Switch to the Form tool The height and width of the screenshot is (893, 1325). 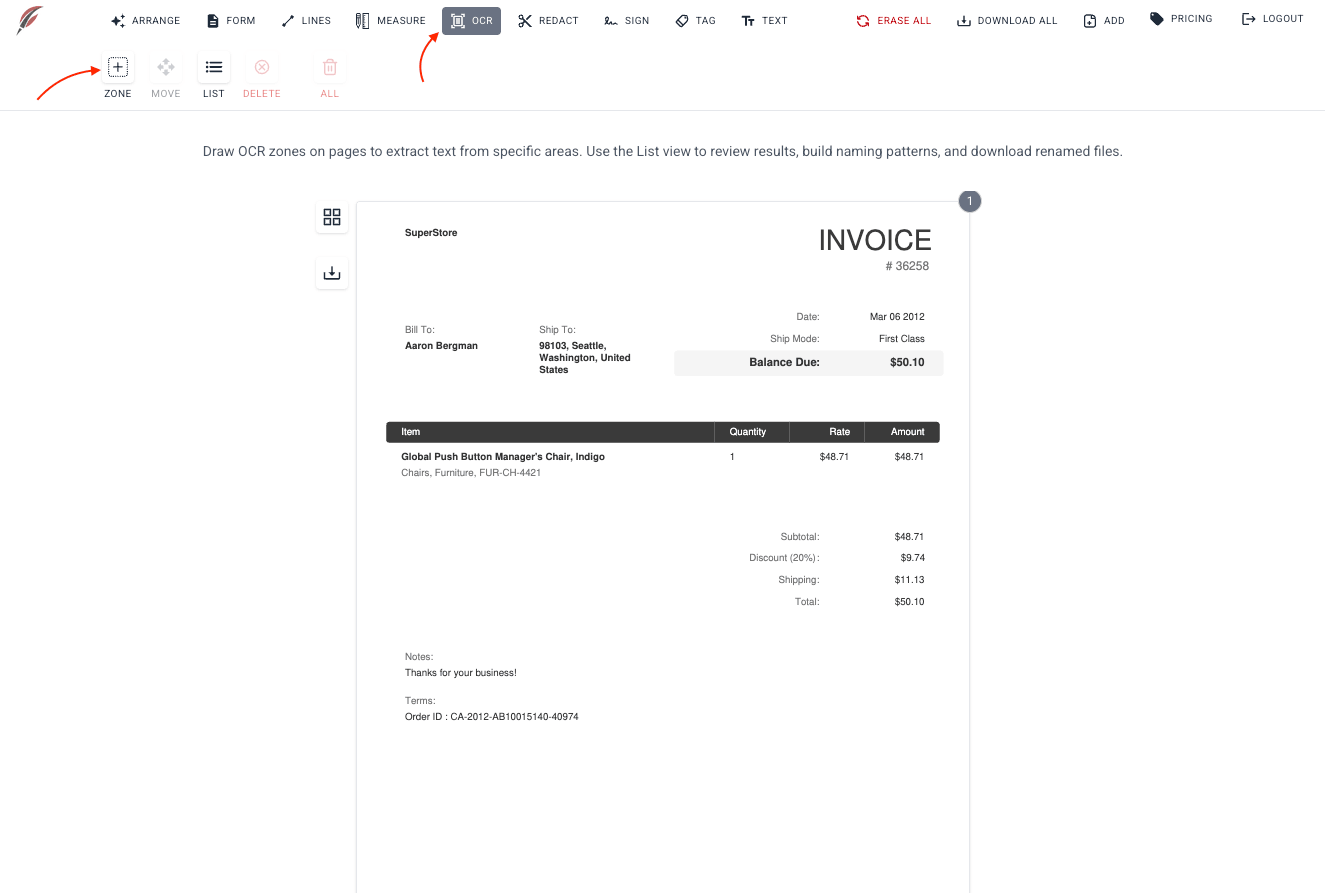click(231, 21)
